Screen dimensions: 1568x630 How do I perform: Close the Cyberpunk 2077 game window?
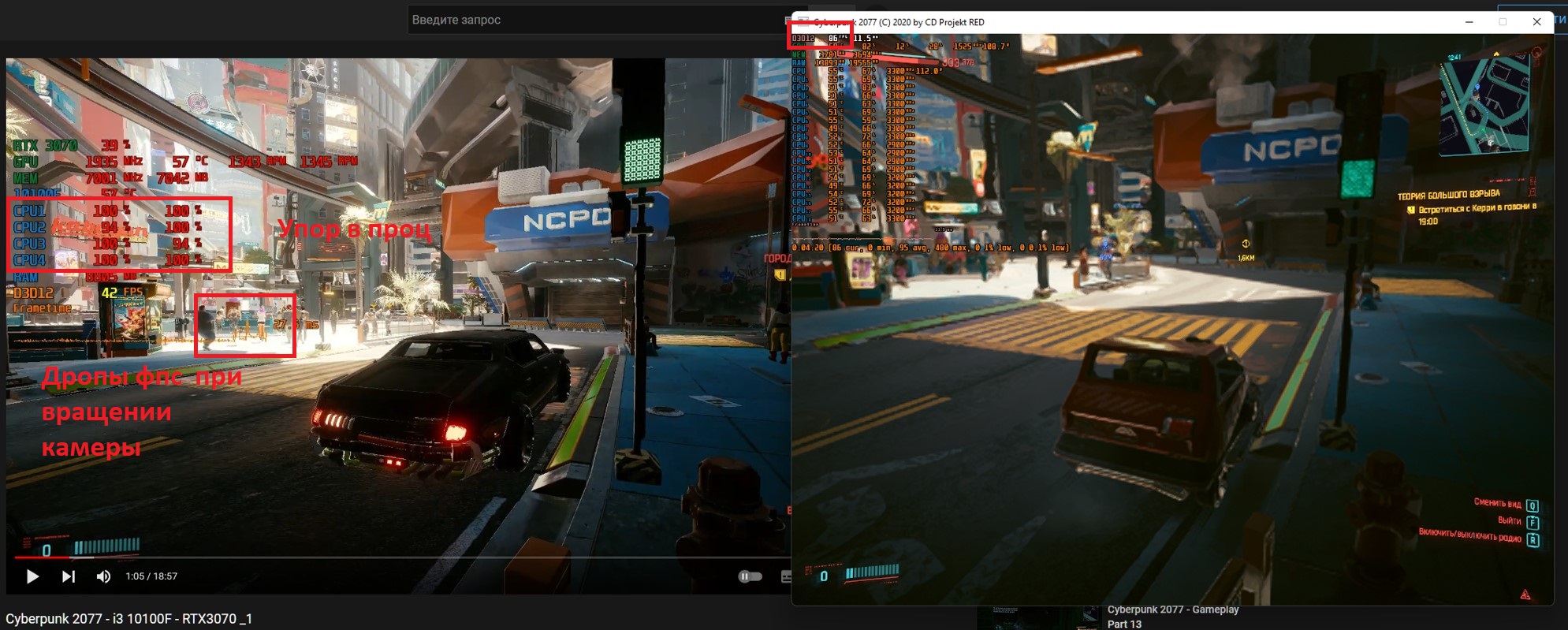pyautogui.click(x=1536, y=22)
